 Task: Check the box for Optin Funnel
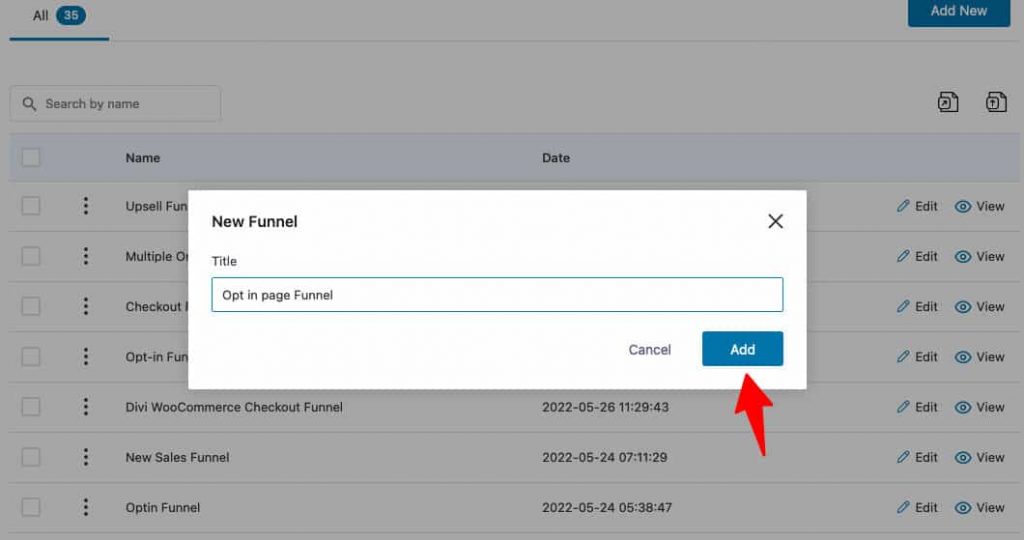pyautogui.click(x=31, y=507)
